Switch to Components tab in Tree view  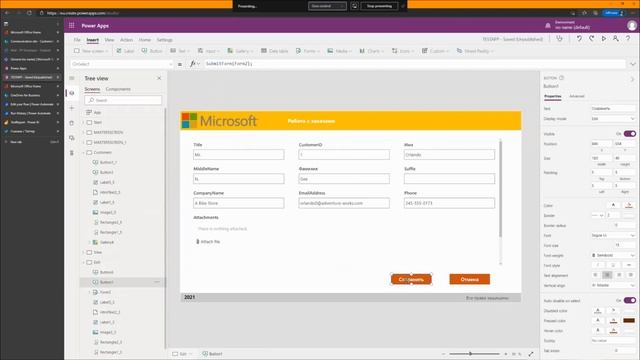(x=118, y=89)
